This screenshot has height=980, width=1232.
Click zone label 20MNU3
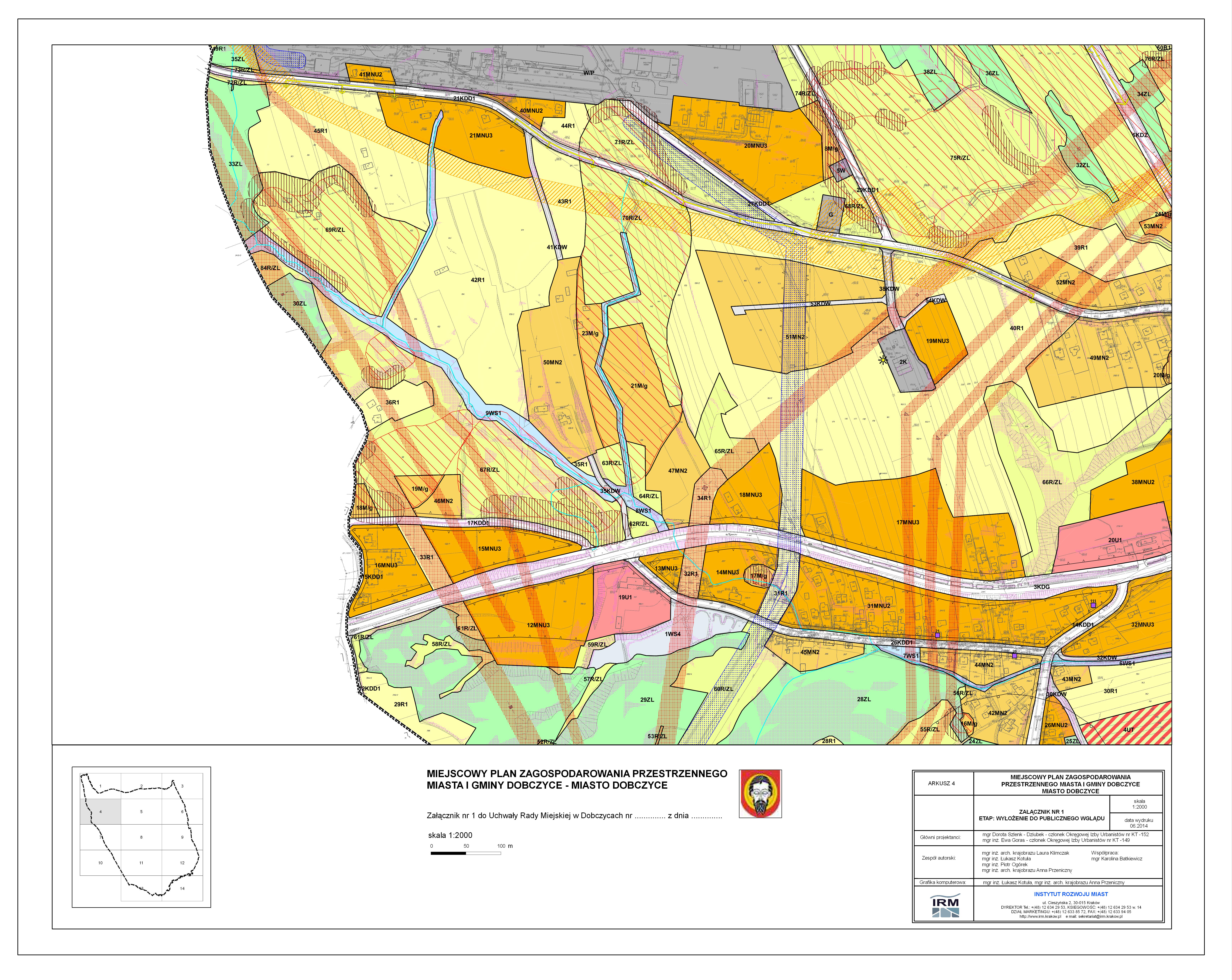[x=755, y=146]
